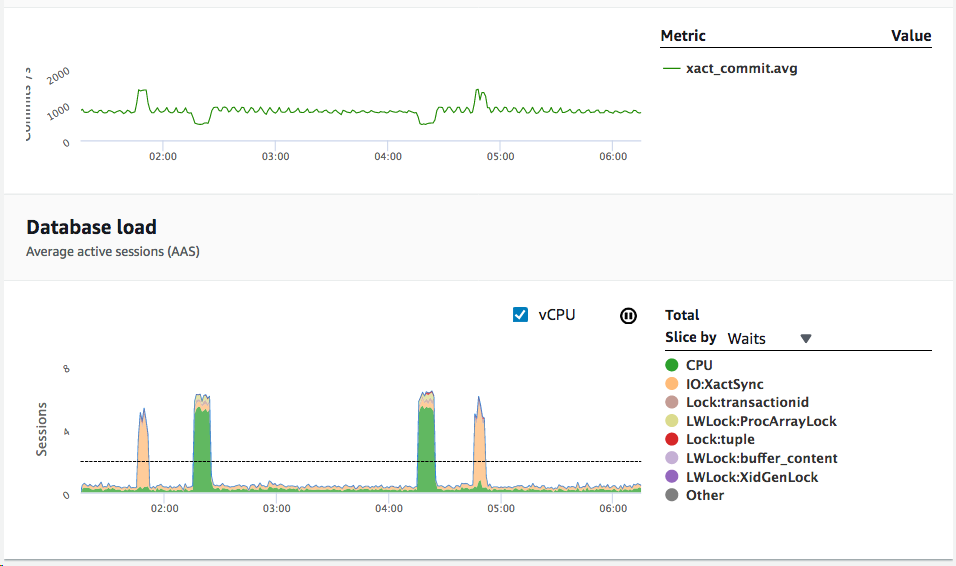Click the LWLock:buffer_content legend dot
Screen dimensions: 956x566
tap(673, 458)
